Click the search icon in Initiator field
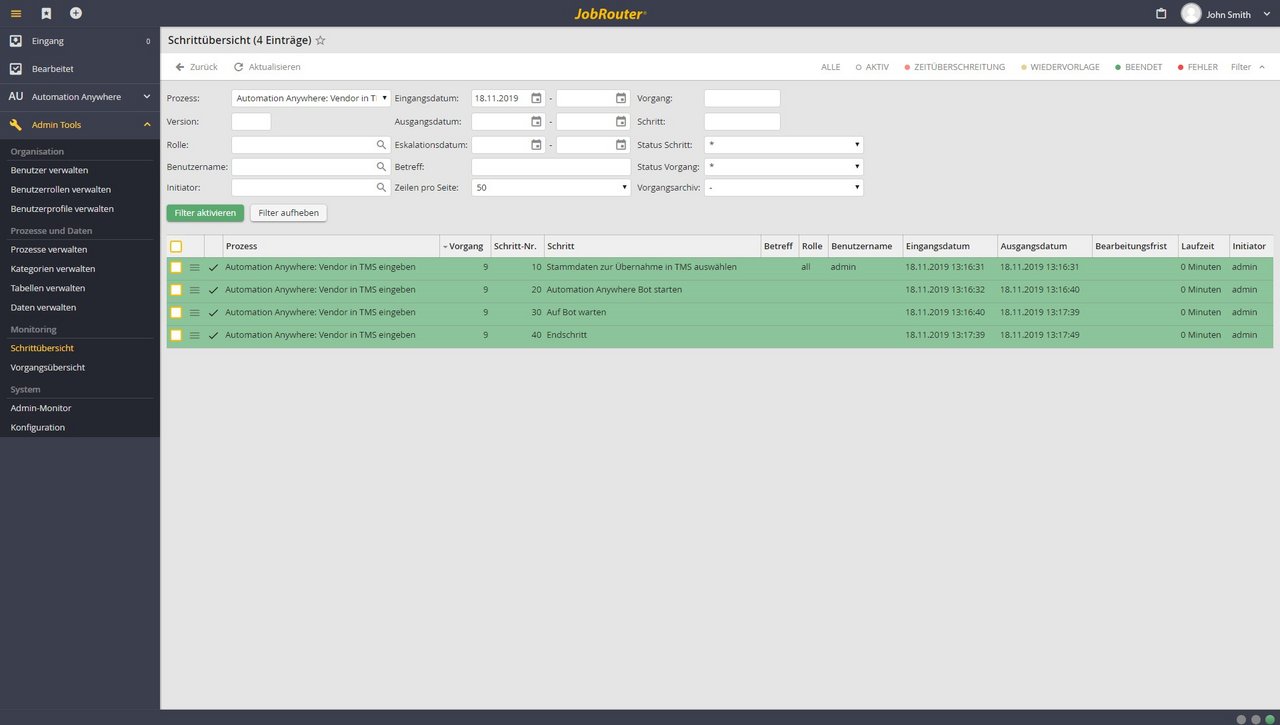Viewport: 1280px width, 725px height. coord(381,187)
